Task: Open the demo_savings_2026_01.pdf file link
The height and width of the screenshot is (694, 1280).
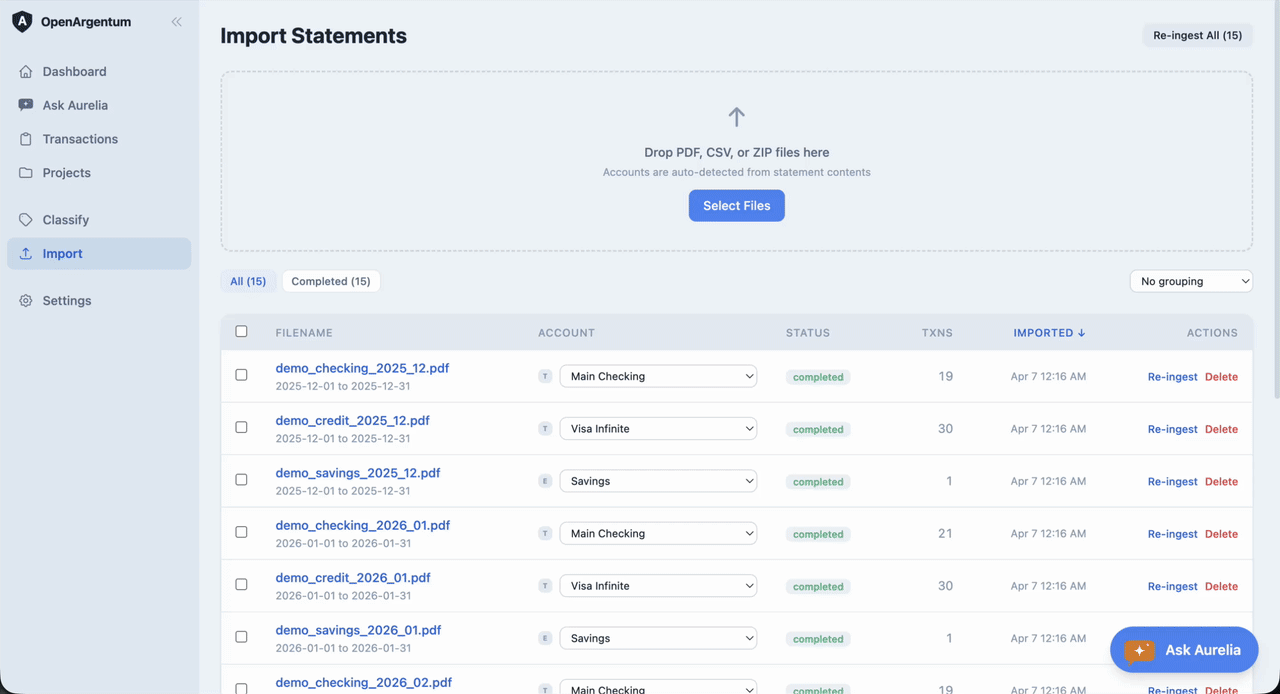Action: coord(358,630)
